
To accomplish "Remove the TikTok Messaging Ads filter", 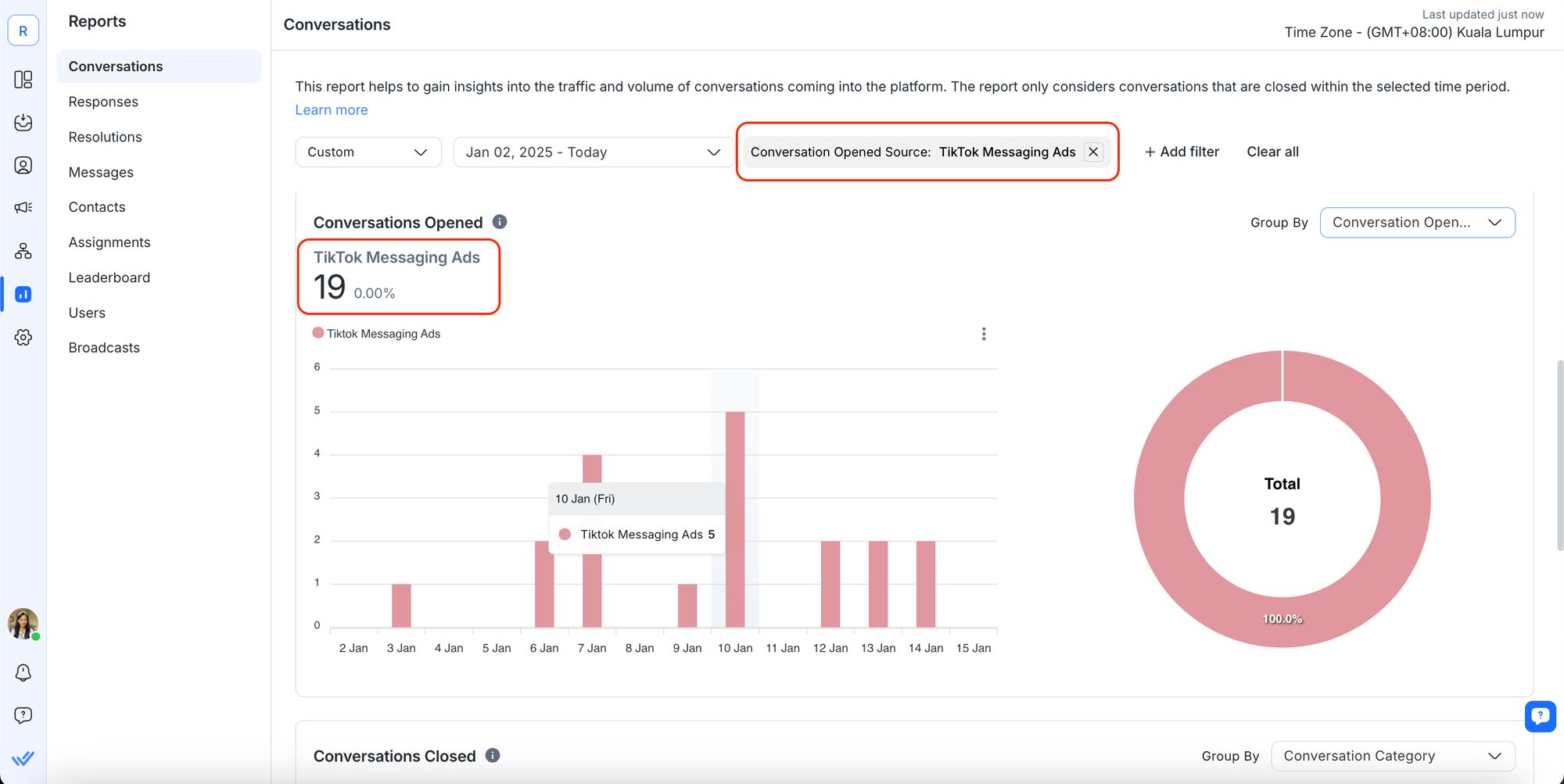I will 1093,152.
